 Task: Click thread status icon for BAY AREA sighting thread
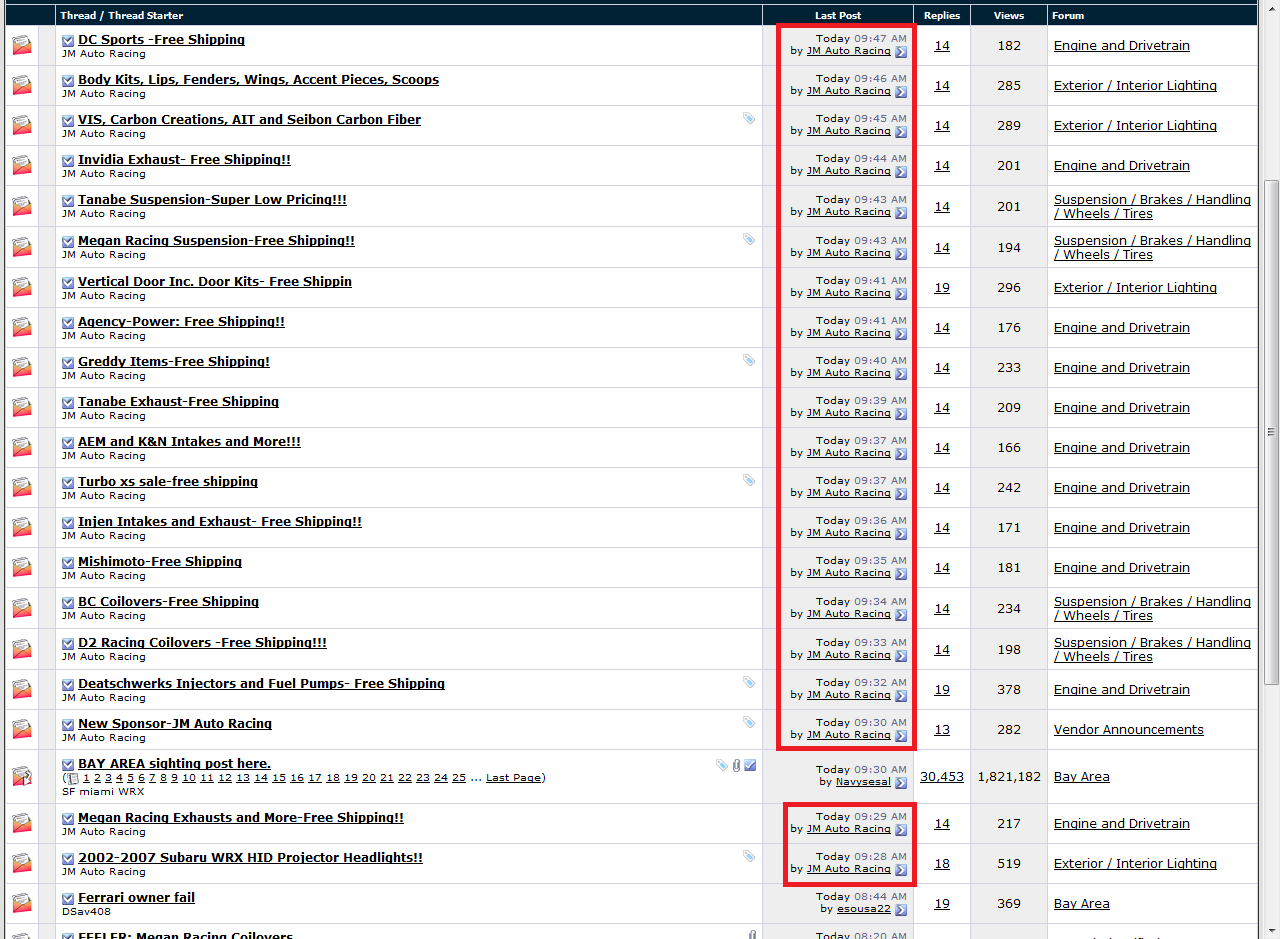click(22, 776)
